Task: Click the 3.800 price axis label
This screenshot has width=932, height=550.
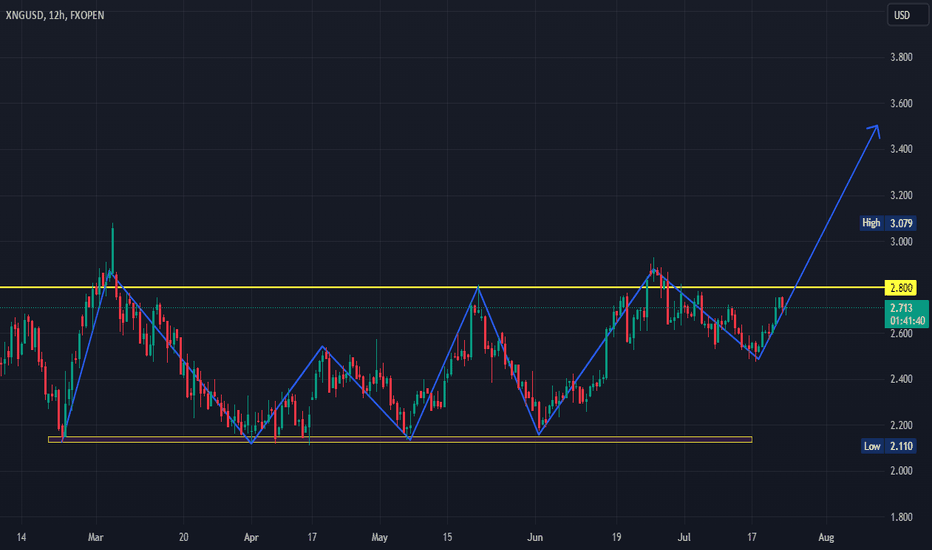Action: [901, 57]
